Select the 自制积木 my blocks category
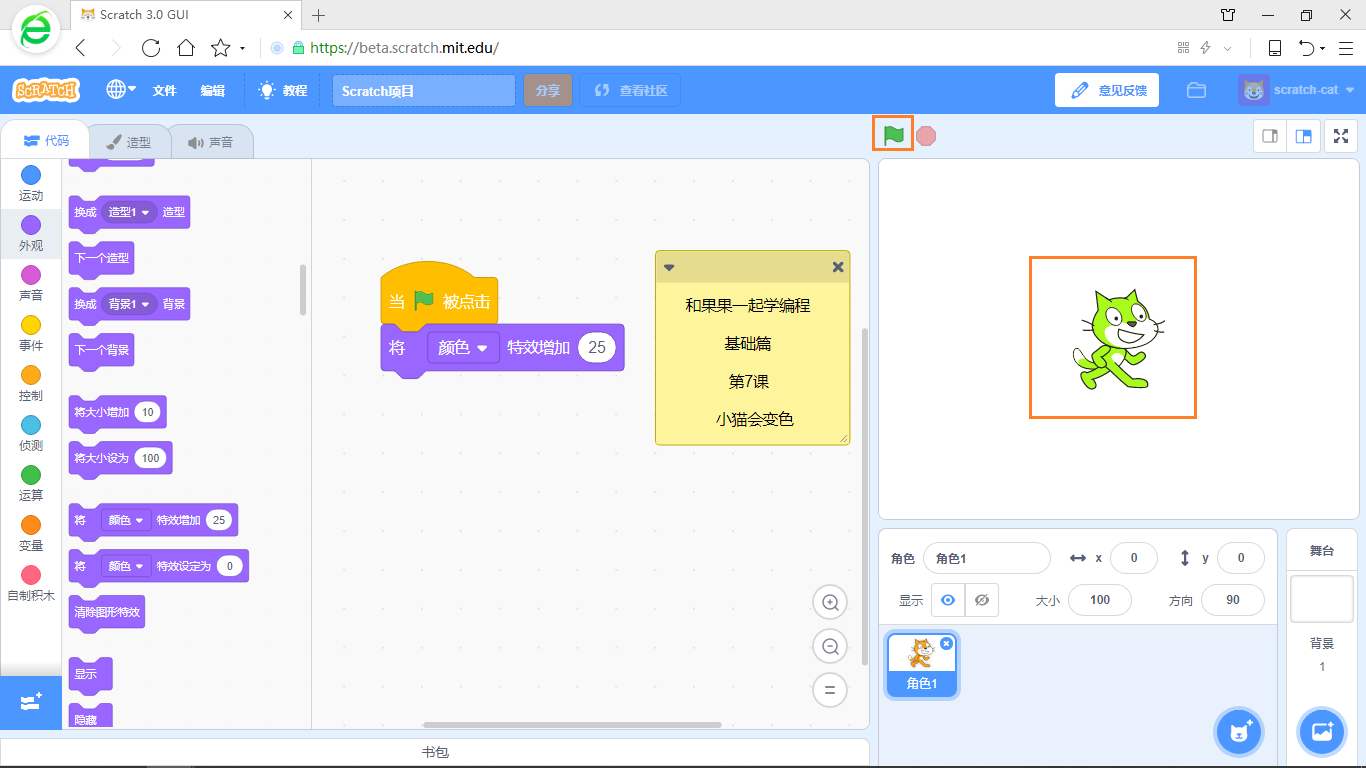Screen dimensions: 1366x768 31,584
